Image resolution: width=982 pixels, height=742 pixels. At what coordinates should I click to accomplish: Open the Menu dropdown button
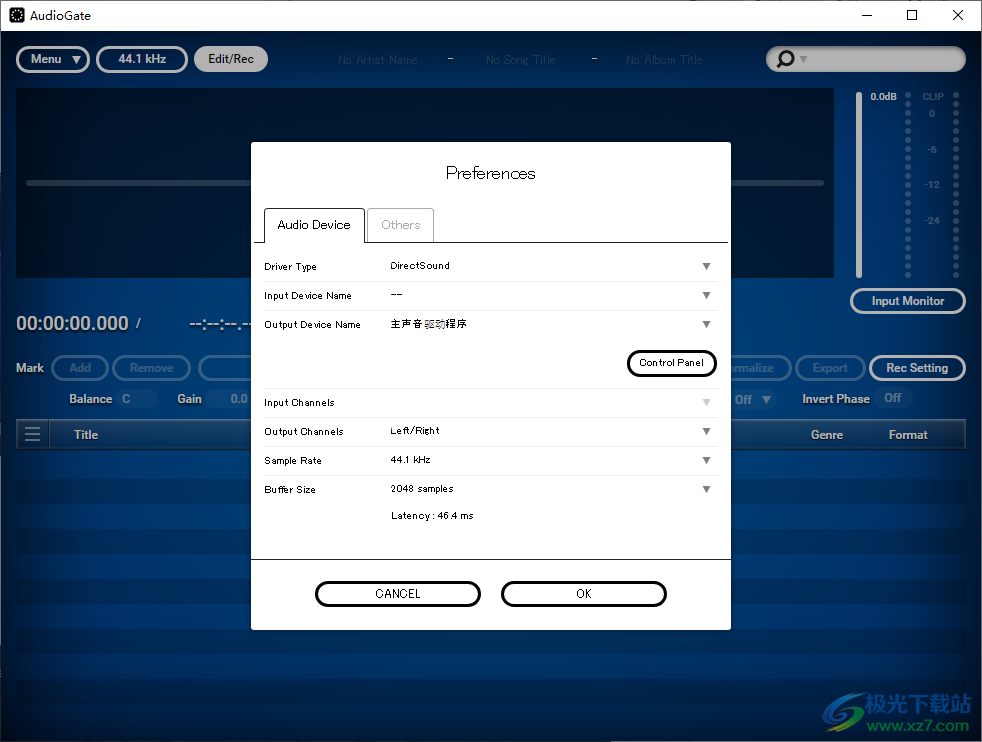pos(53,59)
